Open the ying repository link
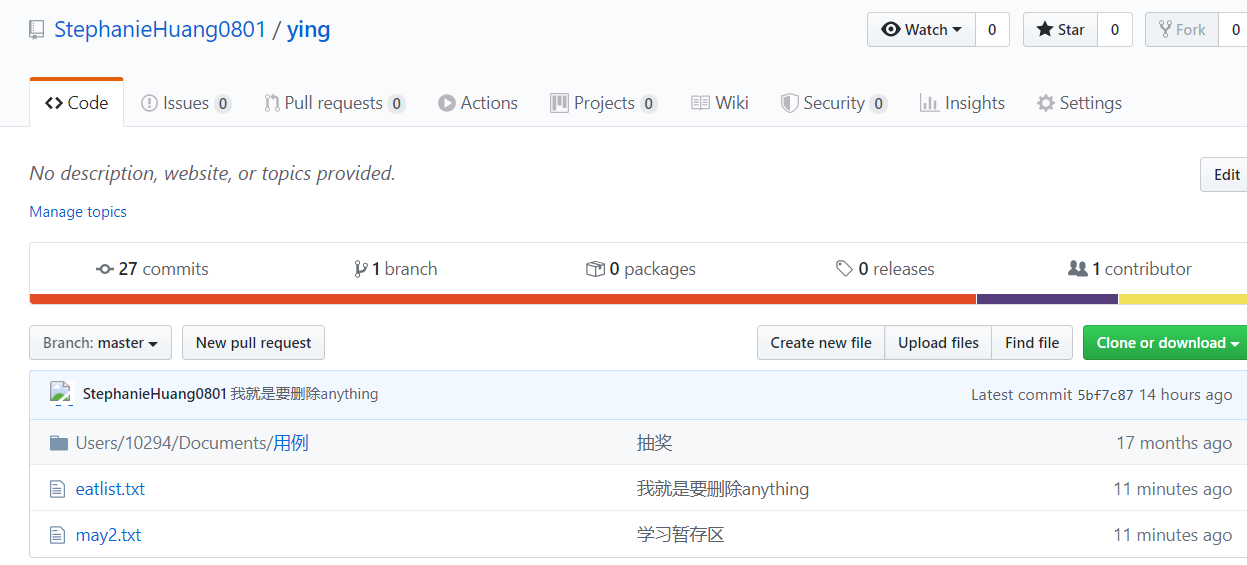This screenshot has width=1247, height=565. click(x=308, y=29)
